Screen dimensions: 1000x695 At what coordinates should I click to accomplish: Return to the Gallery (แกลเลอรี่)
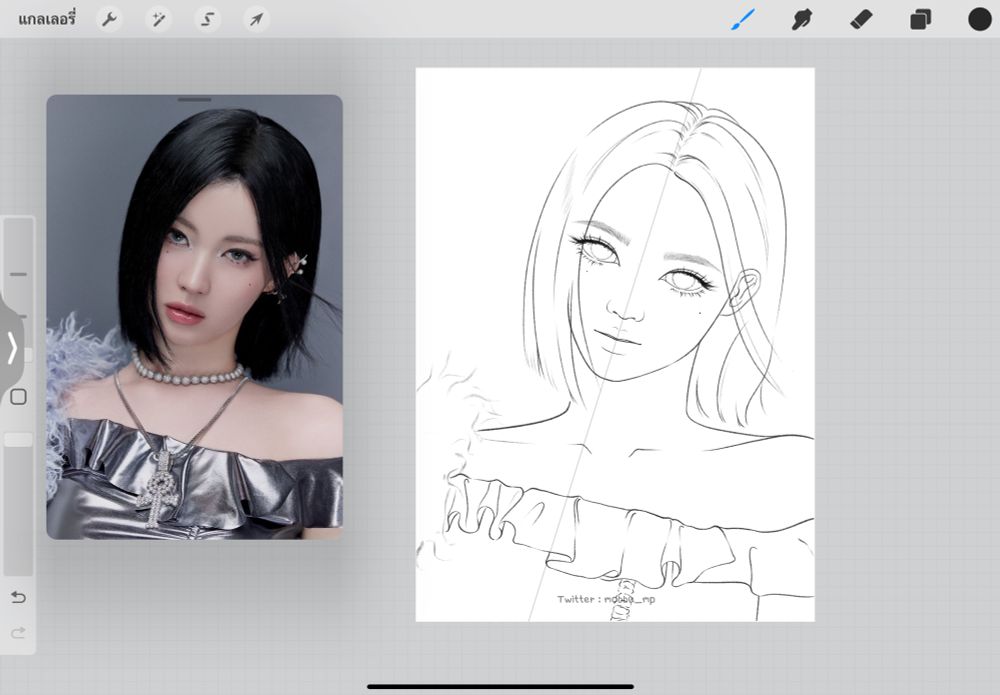47,19
